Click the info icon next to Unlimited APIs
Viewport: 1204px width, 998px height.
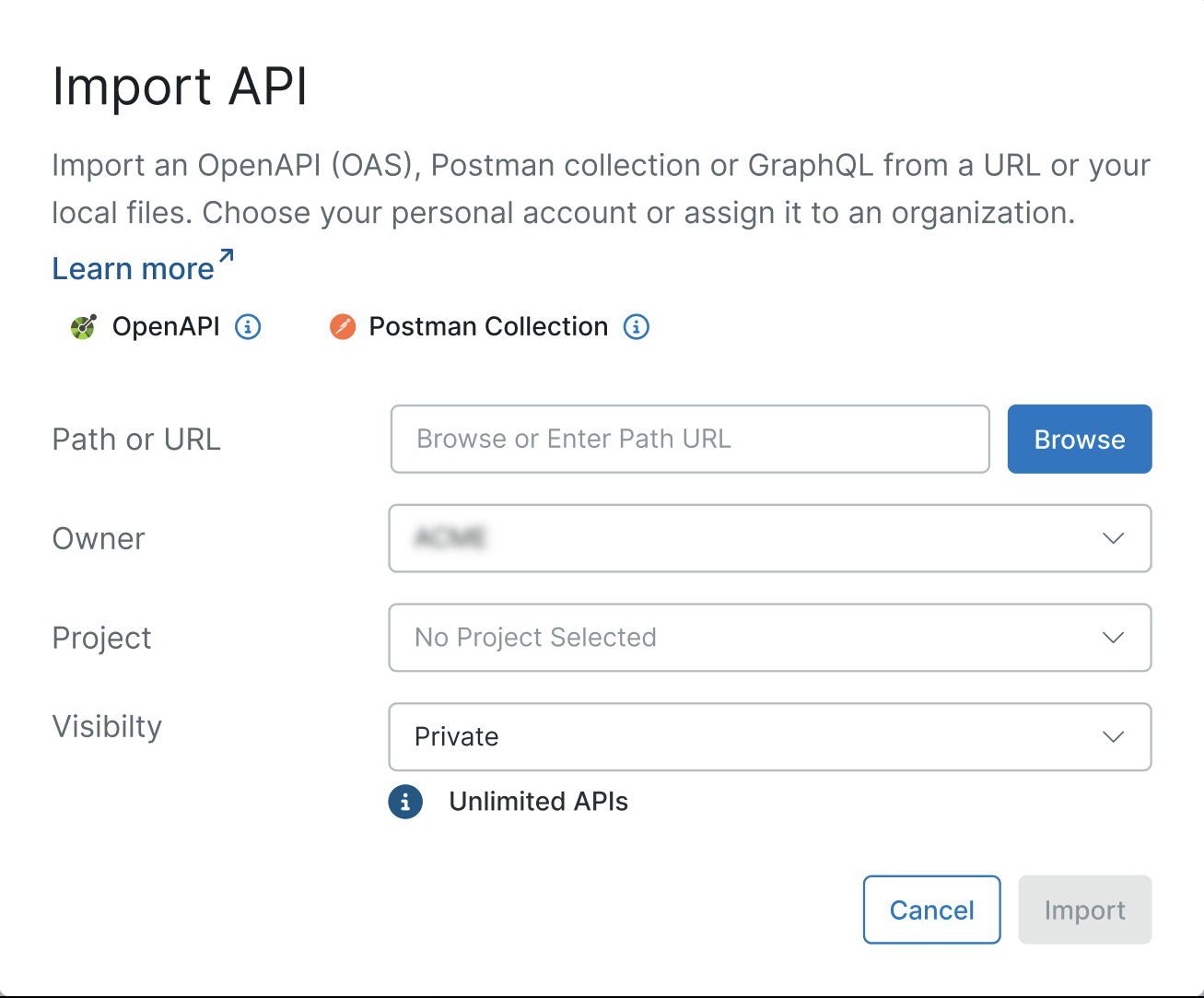tap(405, 803)
